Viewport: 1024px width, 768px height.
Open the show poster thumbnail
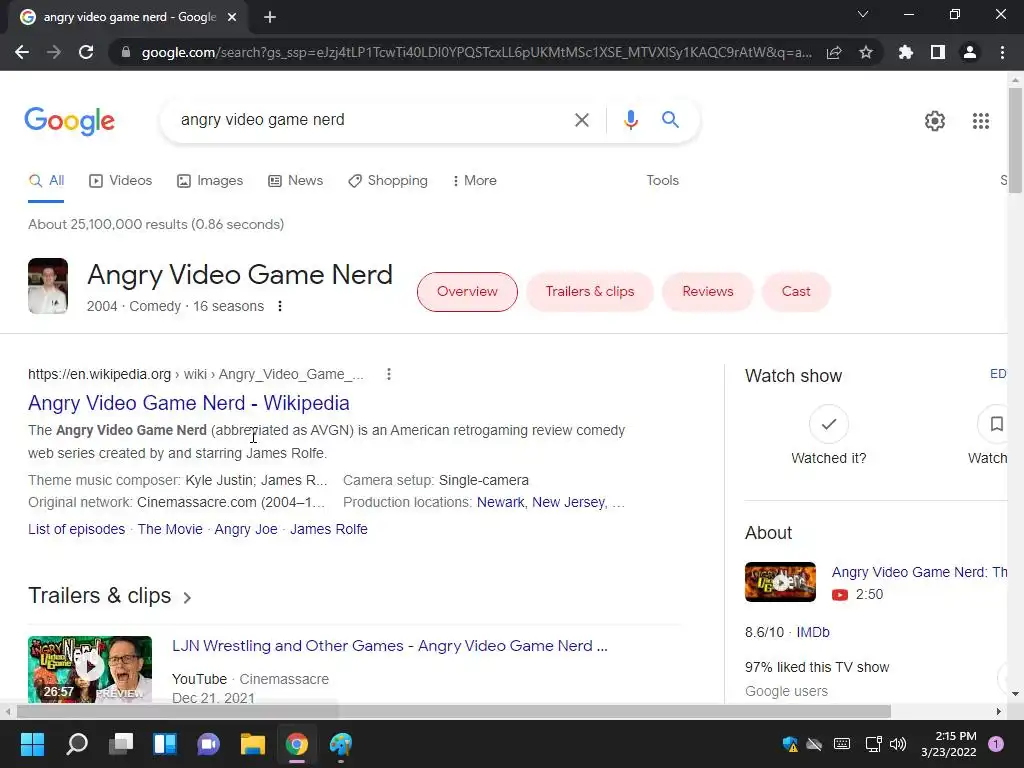tap(48, 286)
